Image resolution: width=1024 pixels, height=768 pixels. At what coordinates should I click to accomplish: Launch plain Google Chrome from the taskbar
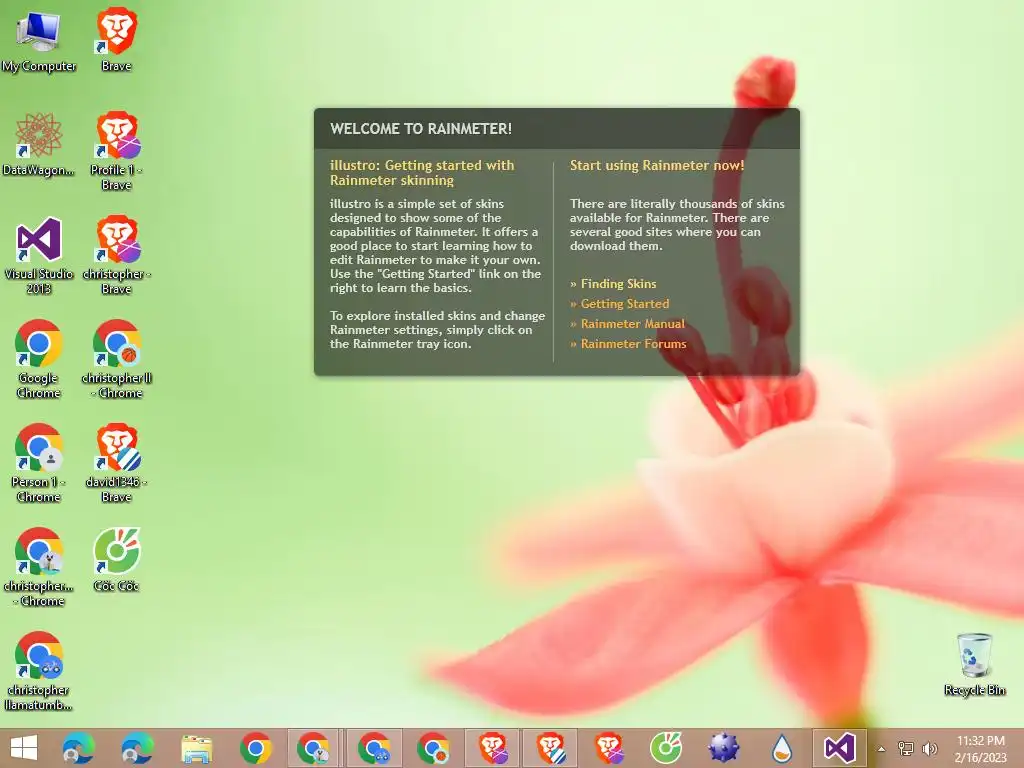(x=255, y=748)
